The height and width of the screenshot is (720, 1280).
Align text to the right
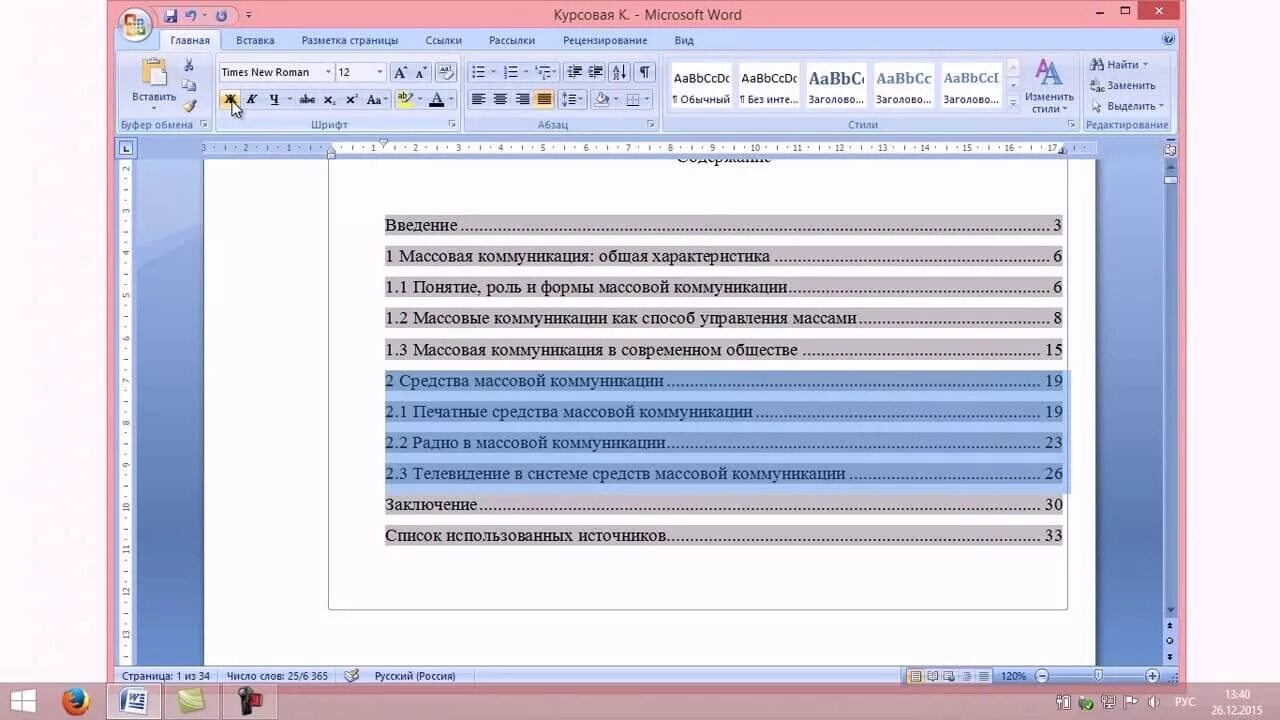pos(522,99)
